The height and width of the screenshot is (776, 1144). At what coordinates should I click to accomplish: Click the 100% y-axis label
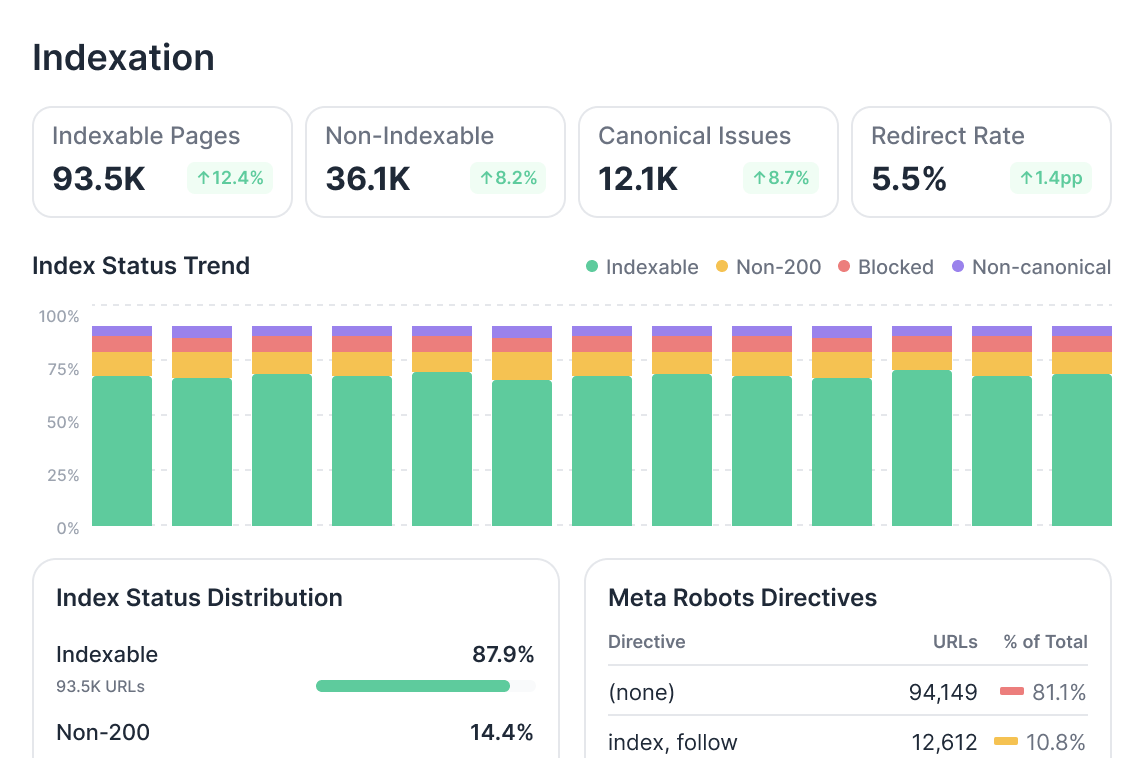pyautogui.click(x=58, y=317)
